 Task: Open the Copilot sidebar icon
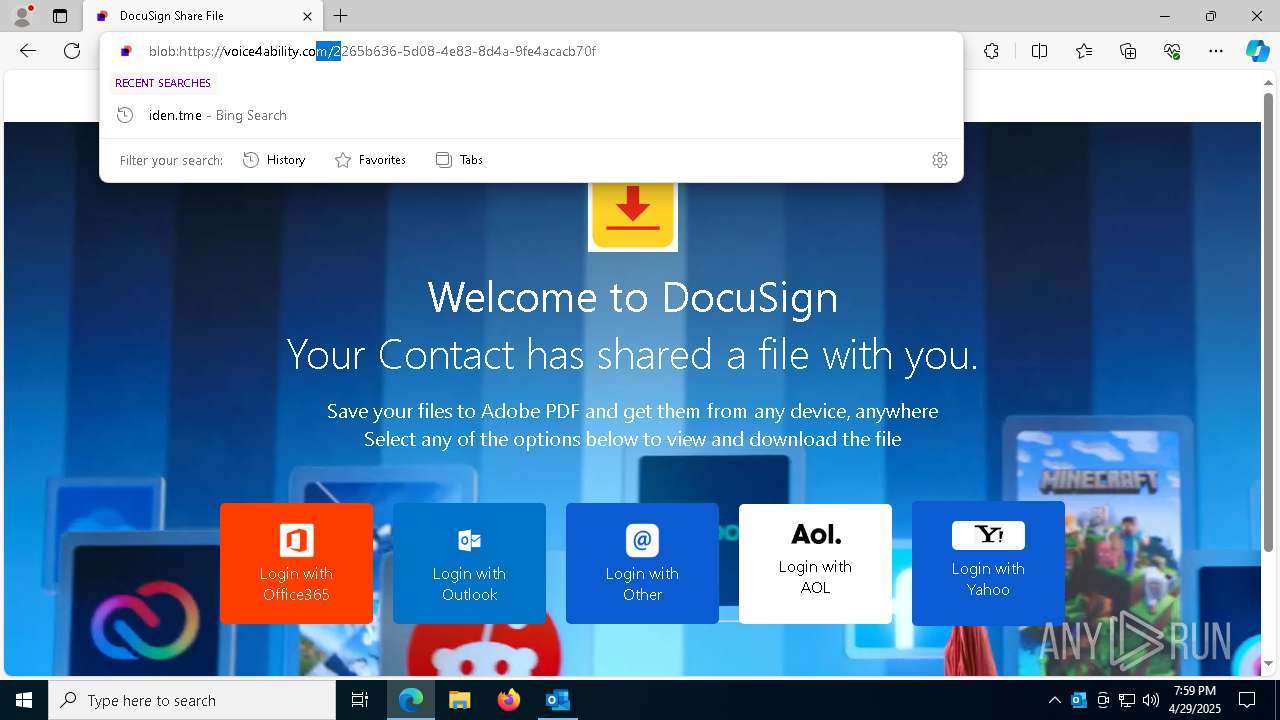[1257, 51]
